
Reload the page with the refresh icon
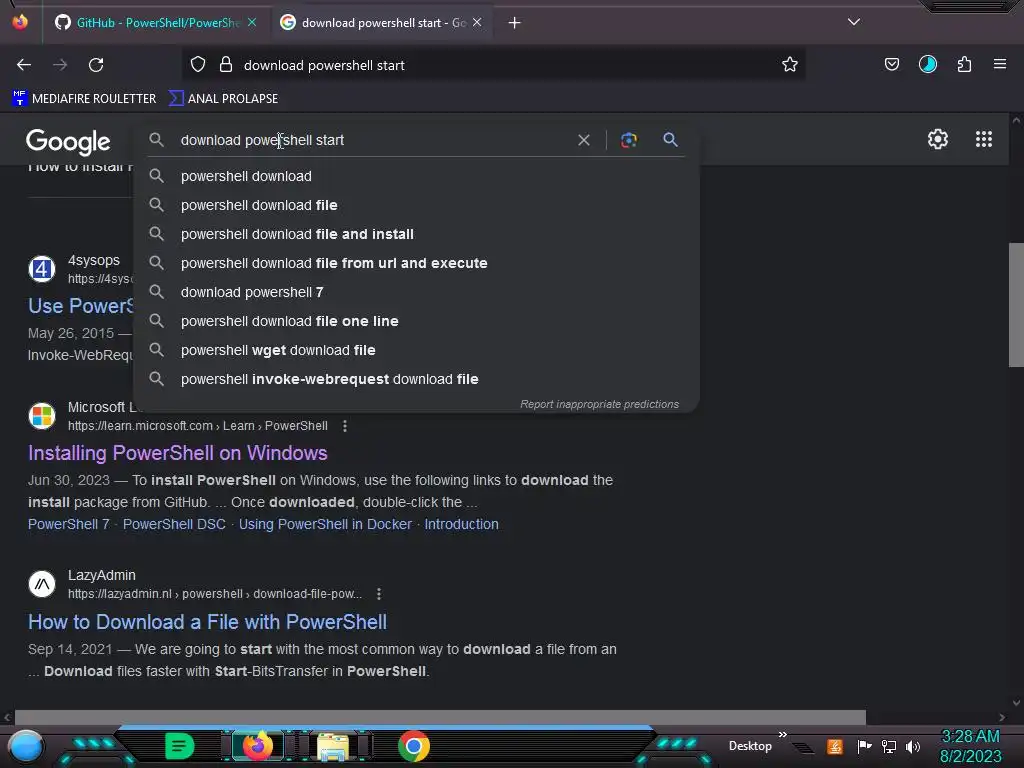coord(96,65)
